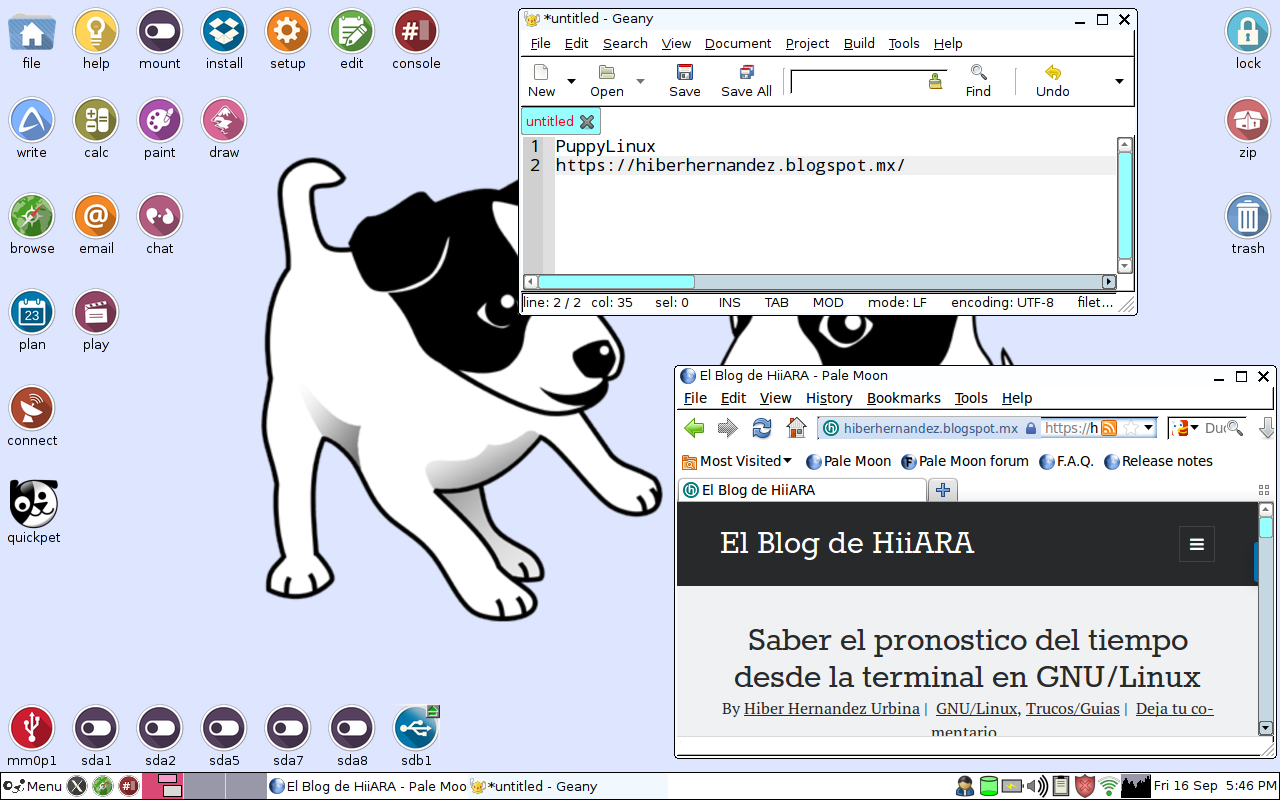Click the Geany vertical scrollbar down arrow
1280x800 pixels.
pyautogui.click(x=1125, y=266)
